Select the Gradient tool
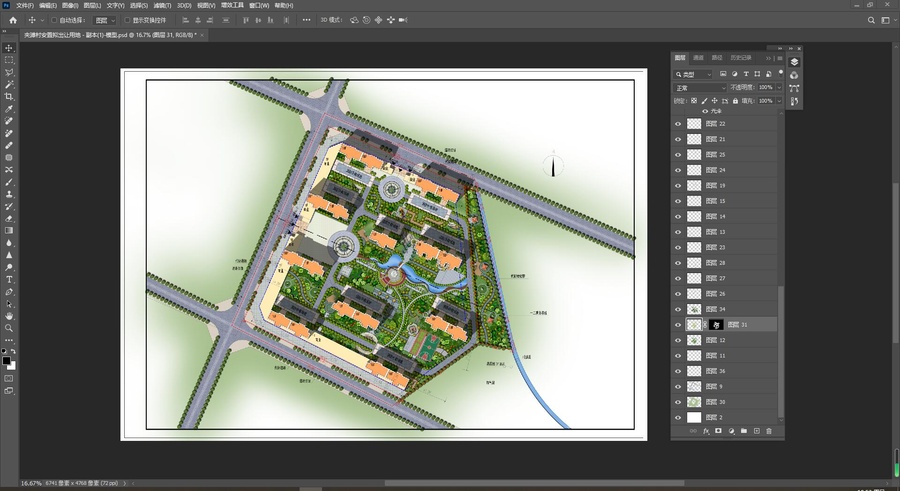Viewport: 900px width, 491px height. (9, 230)
